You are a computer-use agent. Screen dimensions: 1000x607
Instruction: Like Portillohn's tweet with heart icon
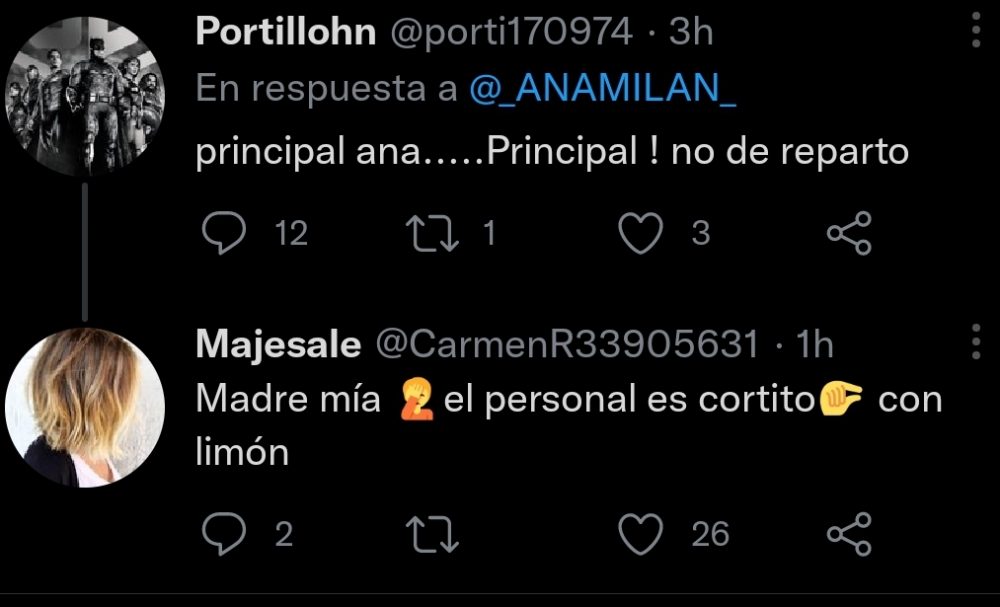[640, 233]
